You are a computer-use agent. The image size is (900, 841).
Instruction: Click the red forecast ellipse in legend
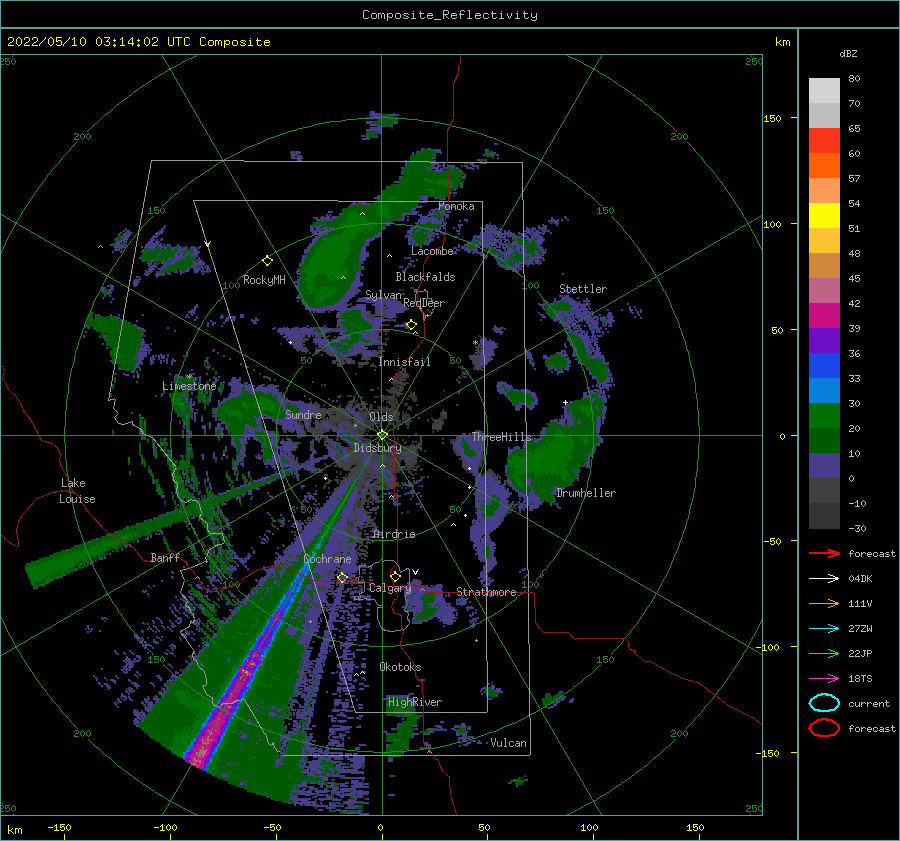coord(824,728)
